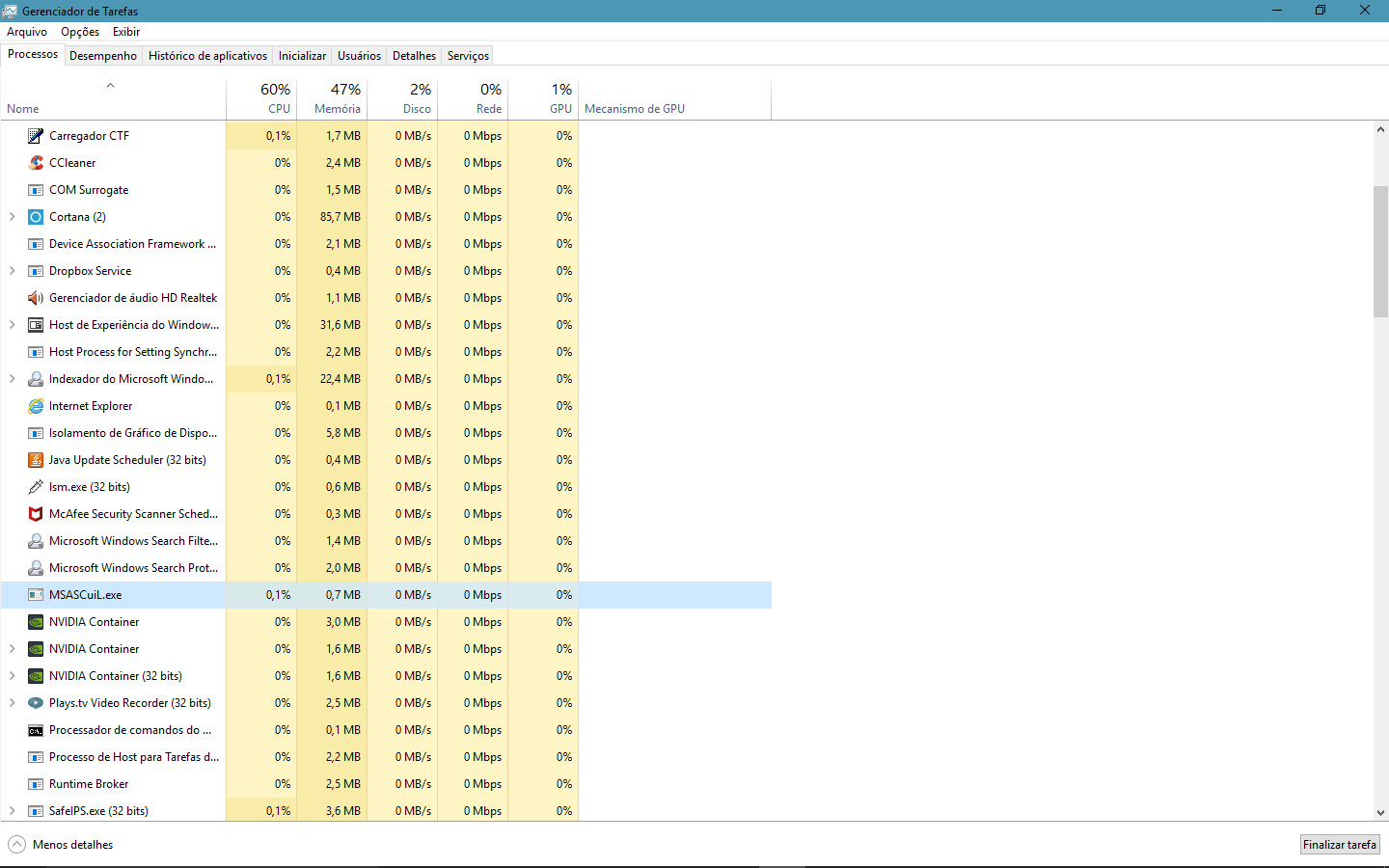The height and width of the screenshot is (868, 1389).
Task: Expand the Dropbox Service process group
Action: pos(12,271)
